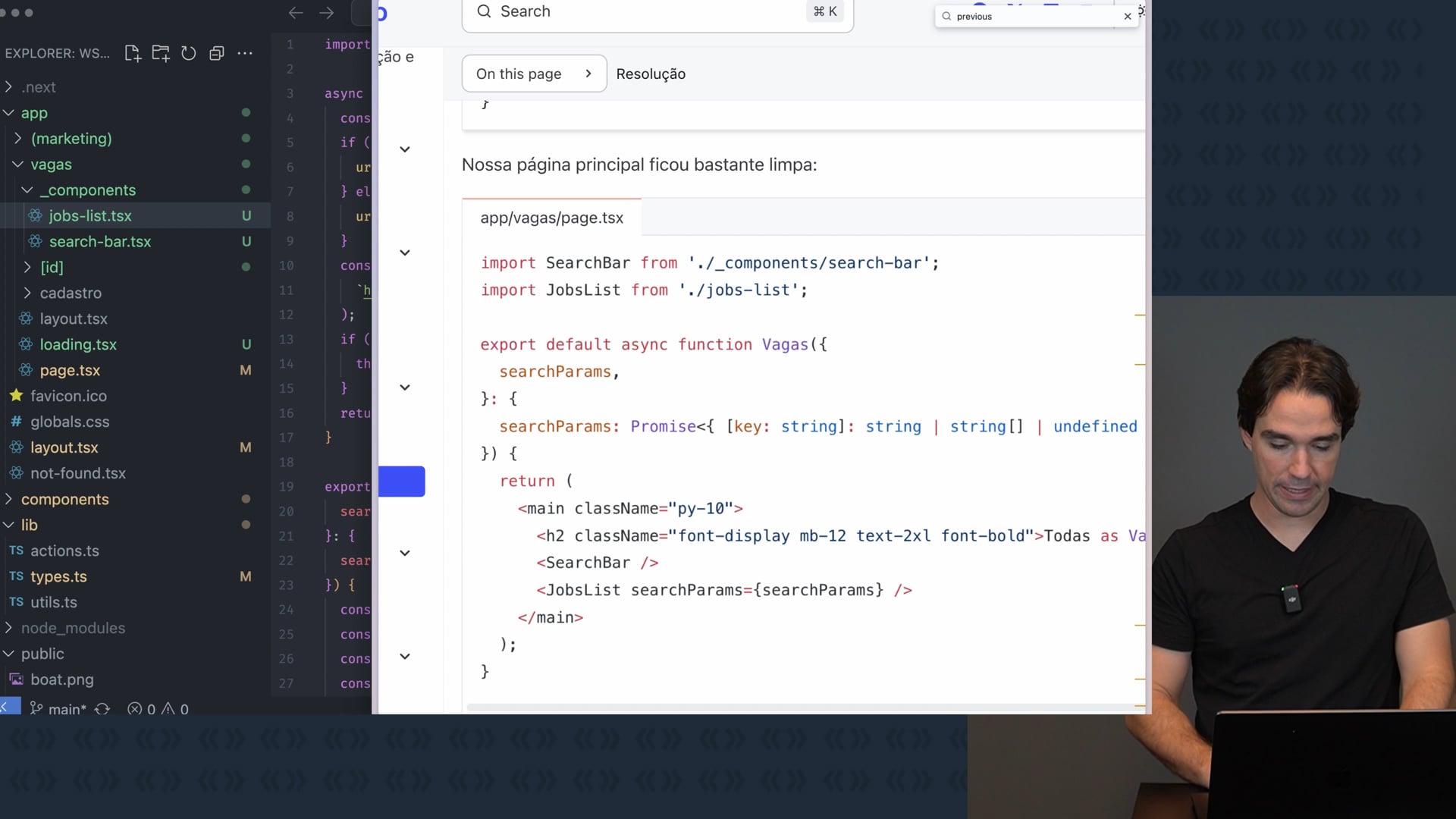Open Explorer more actions ellipsis menu
Screen dimensions: 1456x819
click(245, 53)
